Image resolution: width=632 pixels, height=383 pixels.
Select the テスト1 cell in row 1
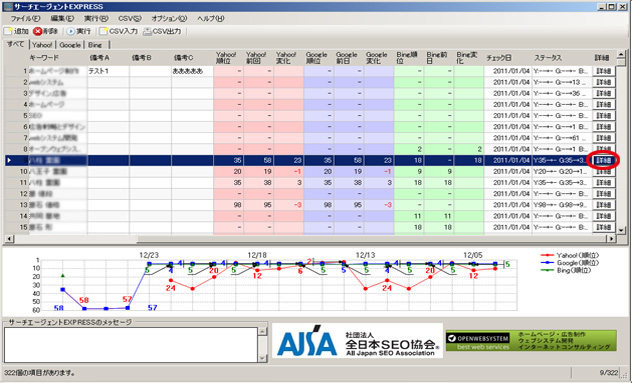(x=108, y=71)
